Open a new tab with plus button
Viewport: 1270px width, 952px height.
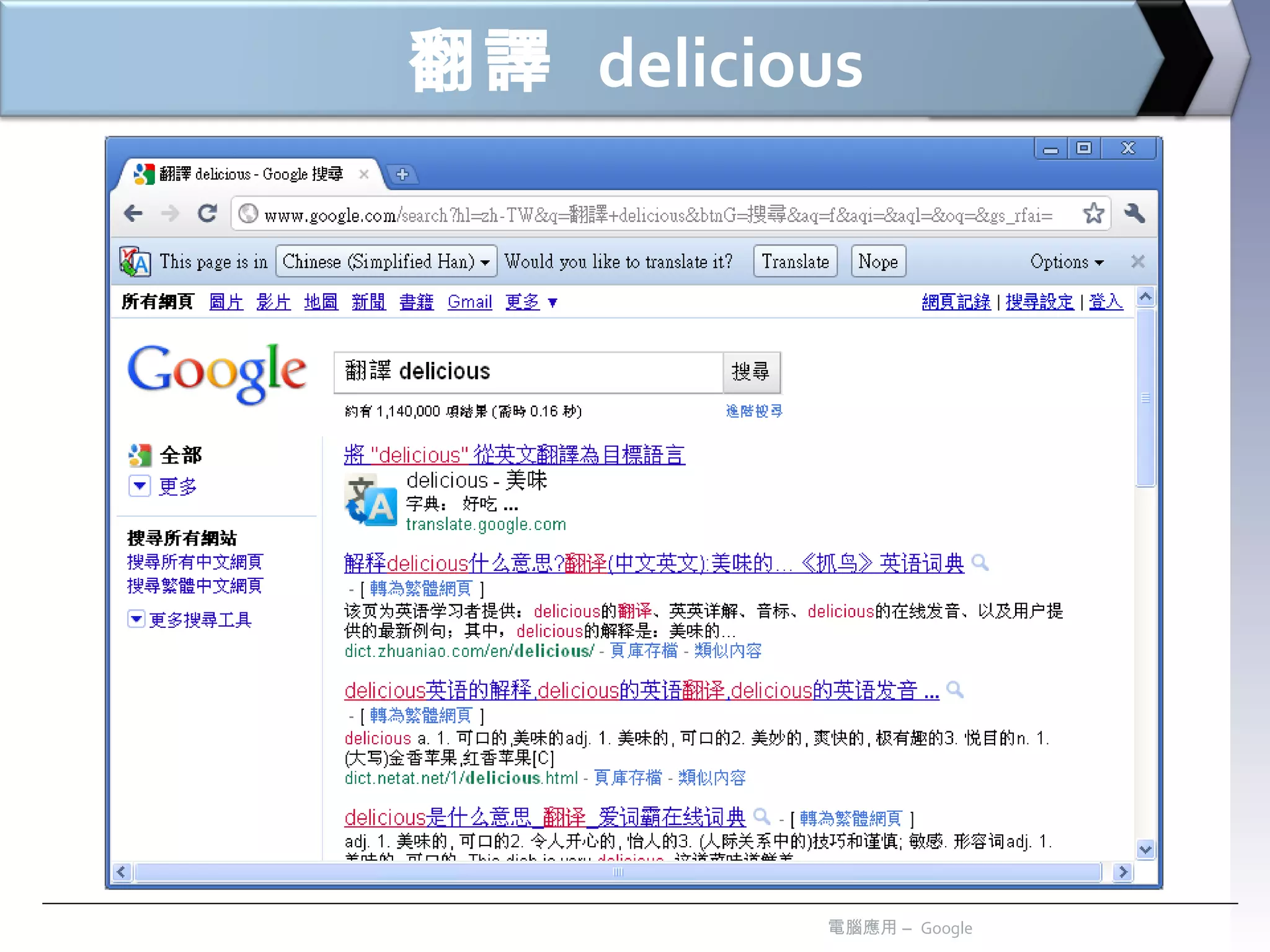(402, 174)
